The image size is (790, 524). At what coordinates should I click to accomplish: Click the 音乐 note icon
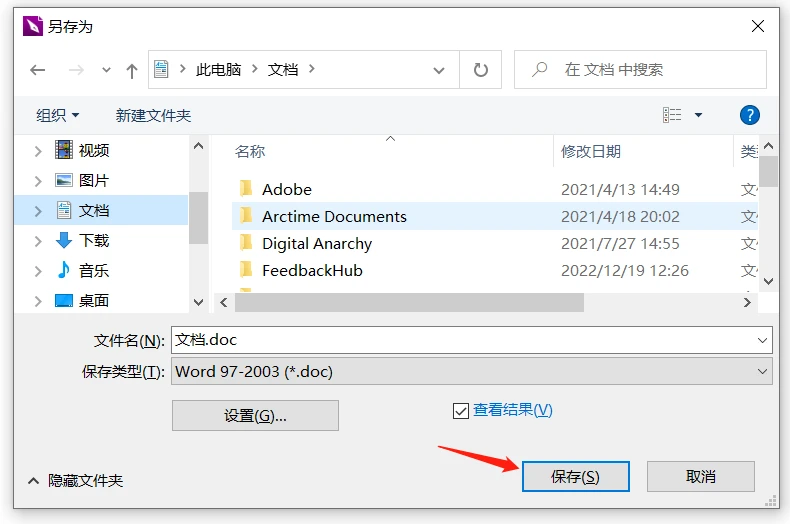[x=64, y=270]
